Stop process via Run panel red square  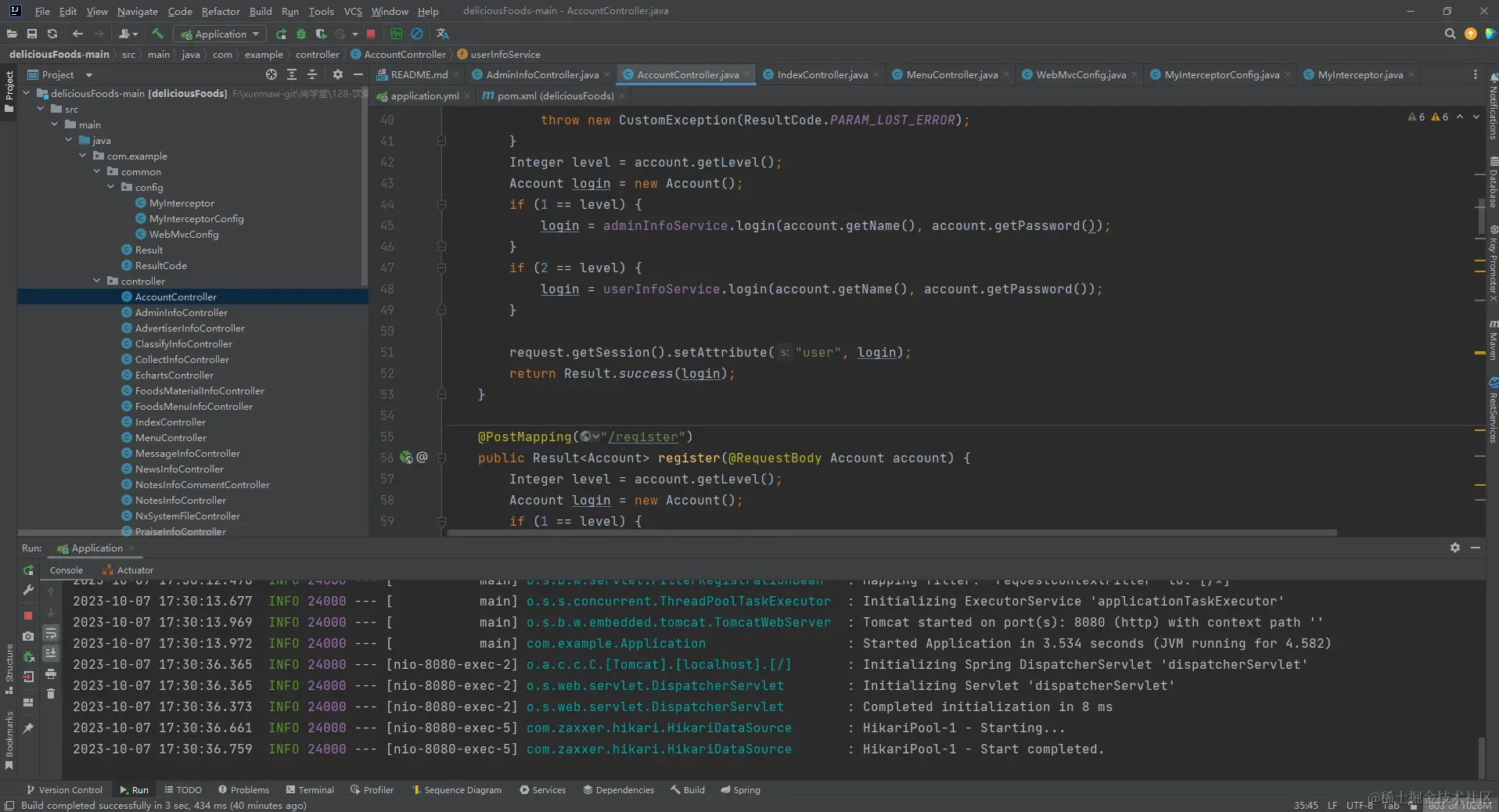(x=28, y=615)
